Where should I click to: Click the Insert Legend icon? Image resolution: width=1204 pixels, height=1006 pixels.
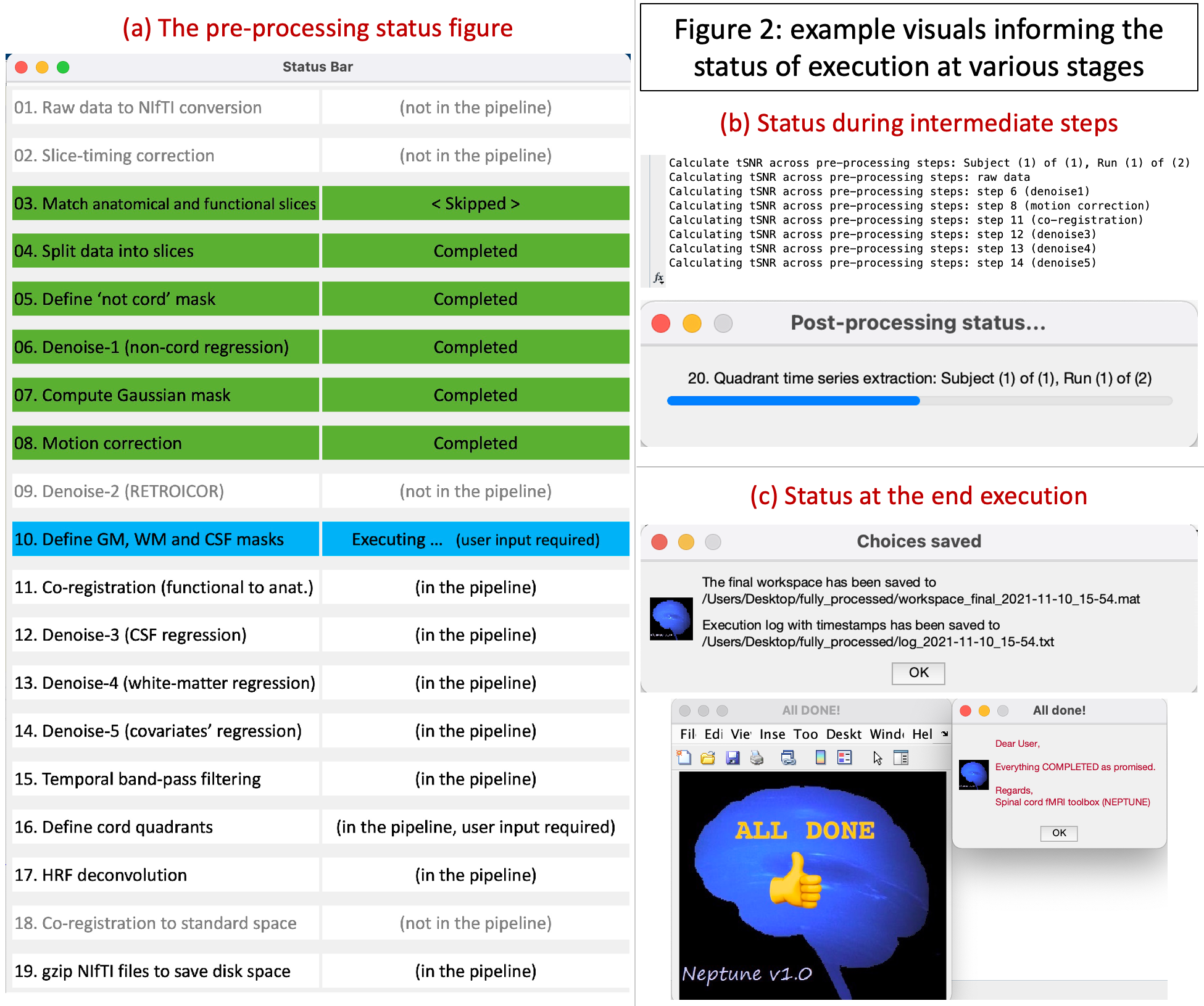point(844,757)
